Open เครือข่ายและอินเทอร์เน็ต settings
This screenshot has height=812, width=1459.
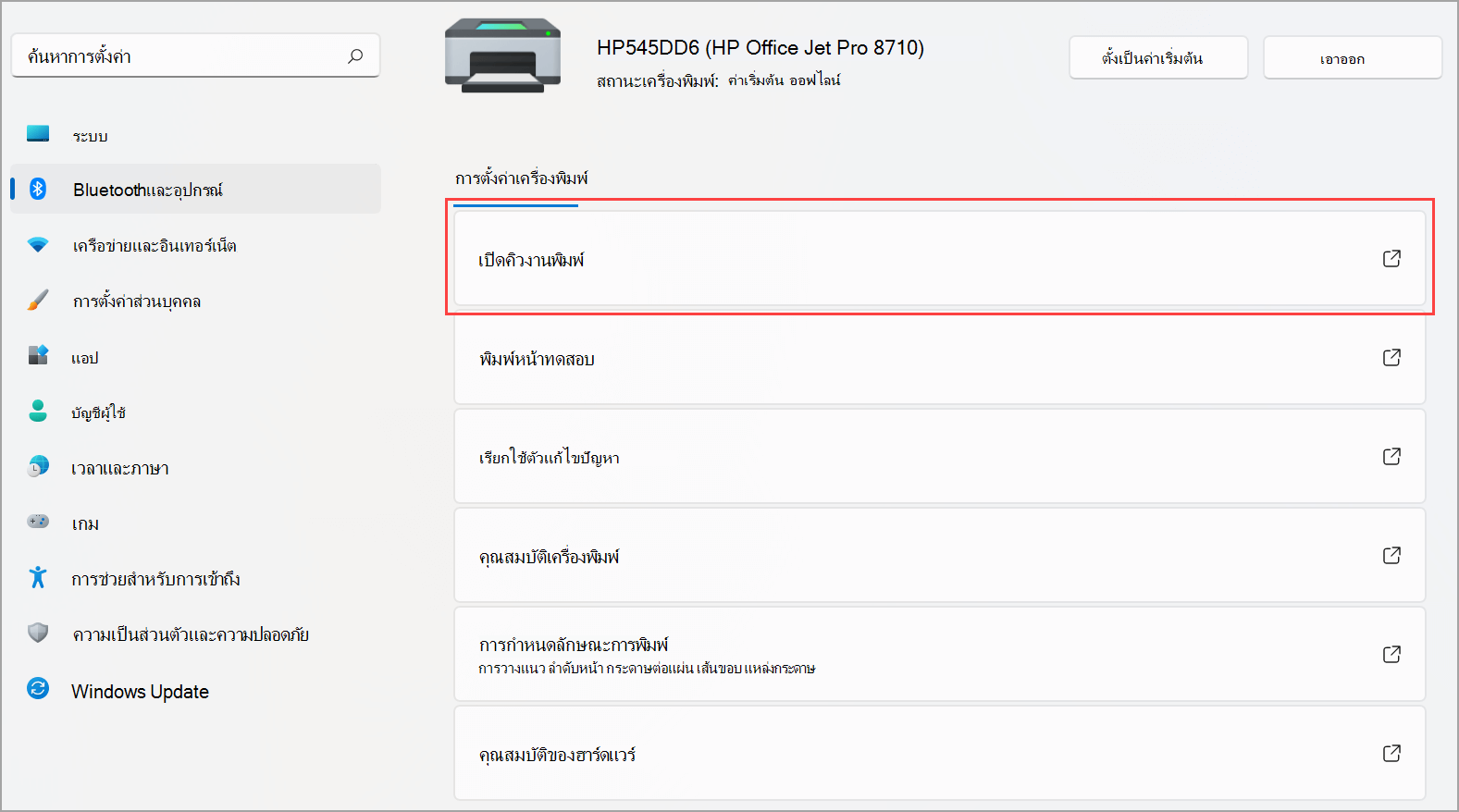click(195, 245)
